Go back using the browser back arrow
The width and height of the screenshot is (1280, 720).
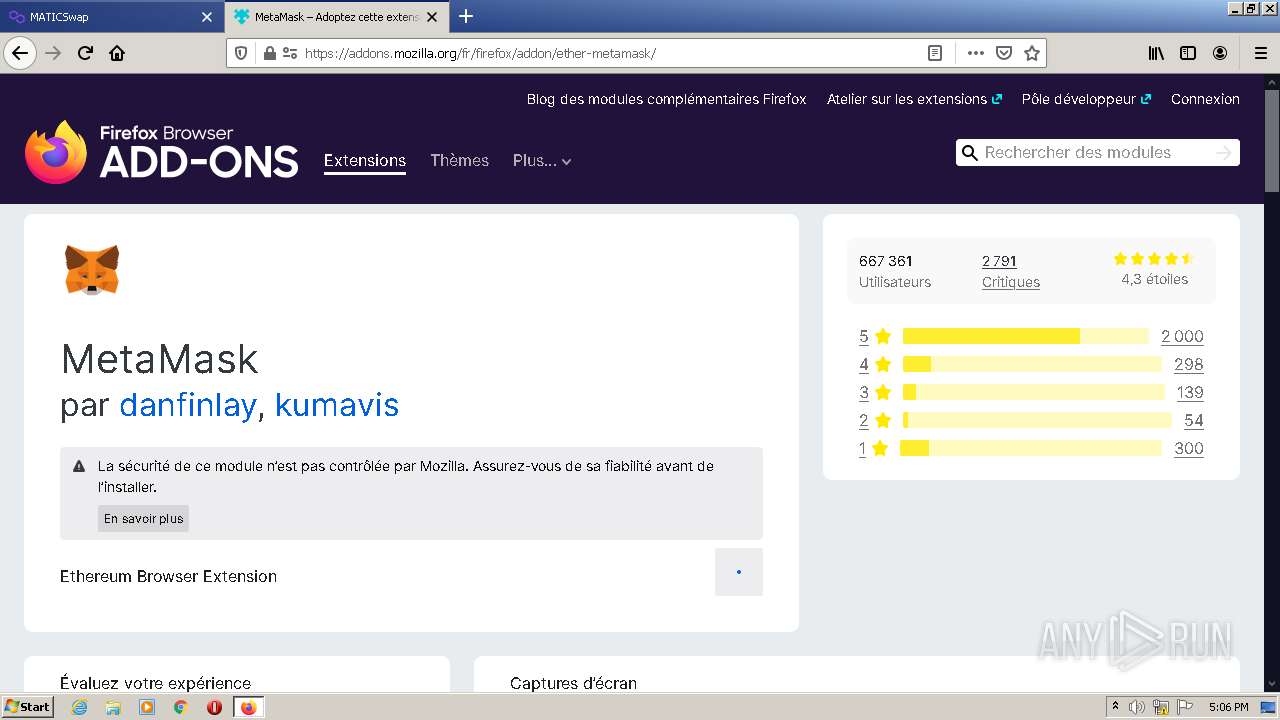pos(20,53)
